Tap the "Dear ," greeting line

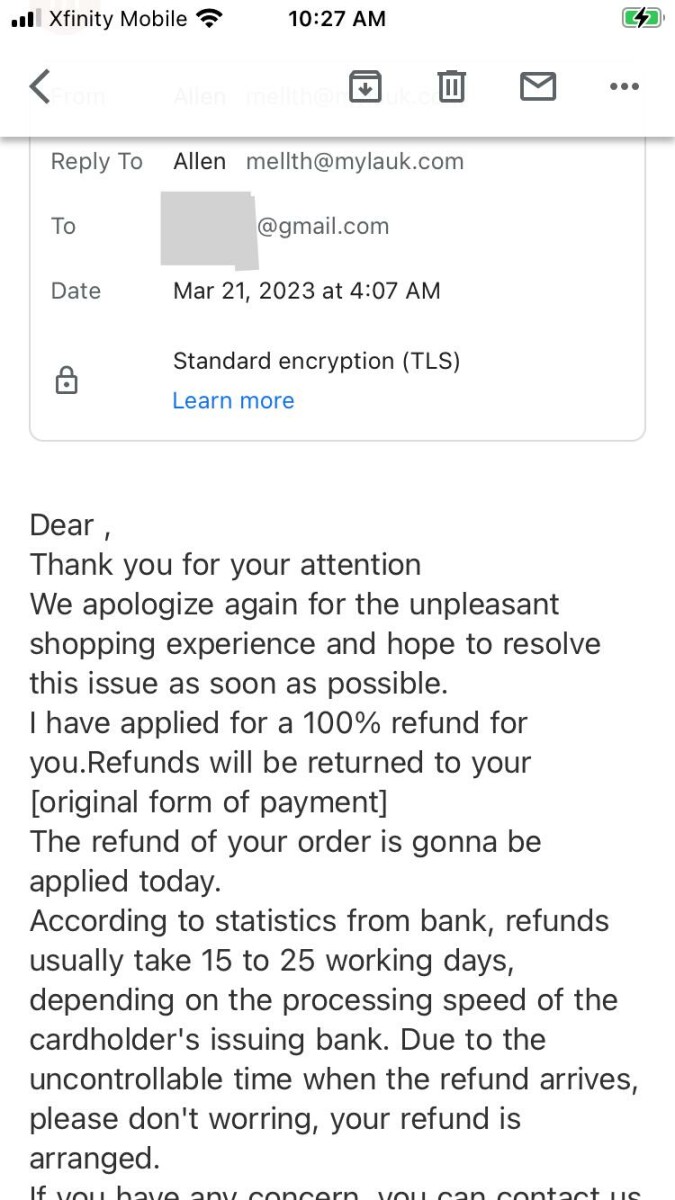click(x=70, y=525)
